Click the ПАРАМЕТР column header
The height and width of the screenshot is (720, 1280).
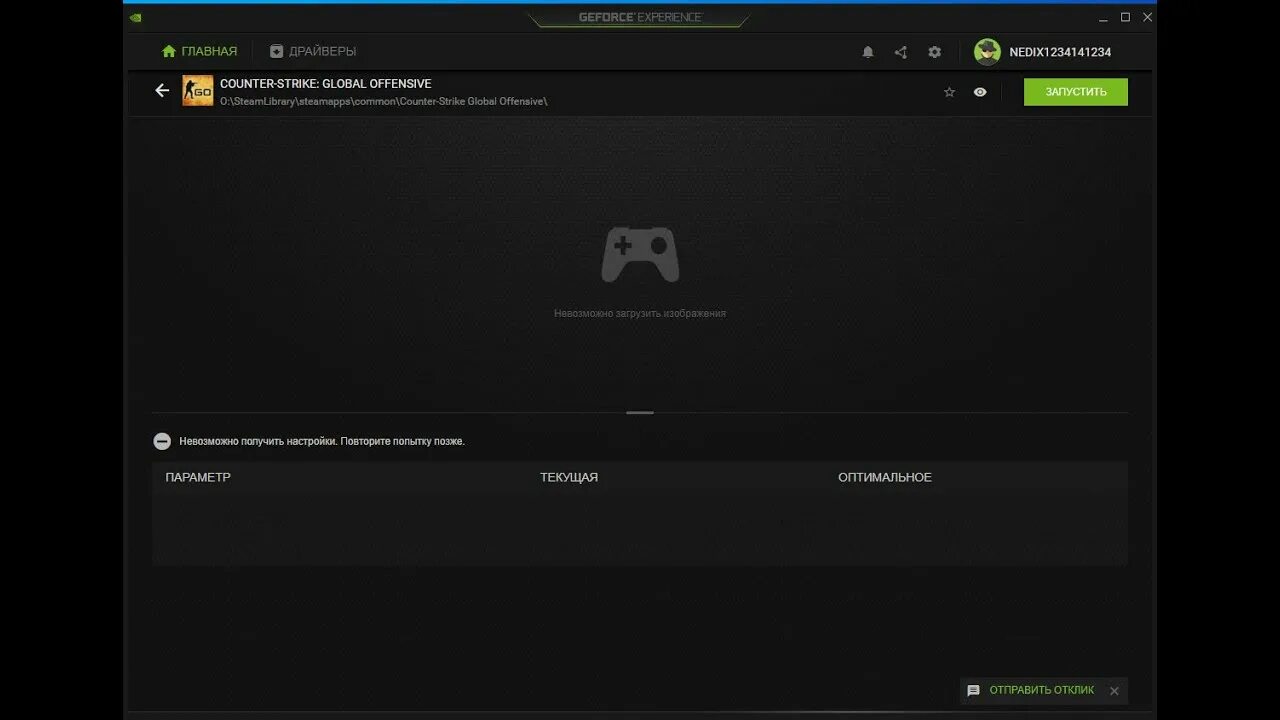(198, 478)
